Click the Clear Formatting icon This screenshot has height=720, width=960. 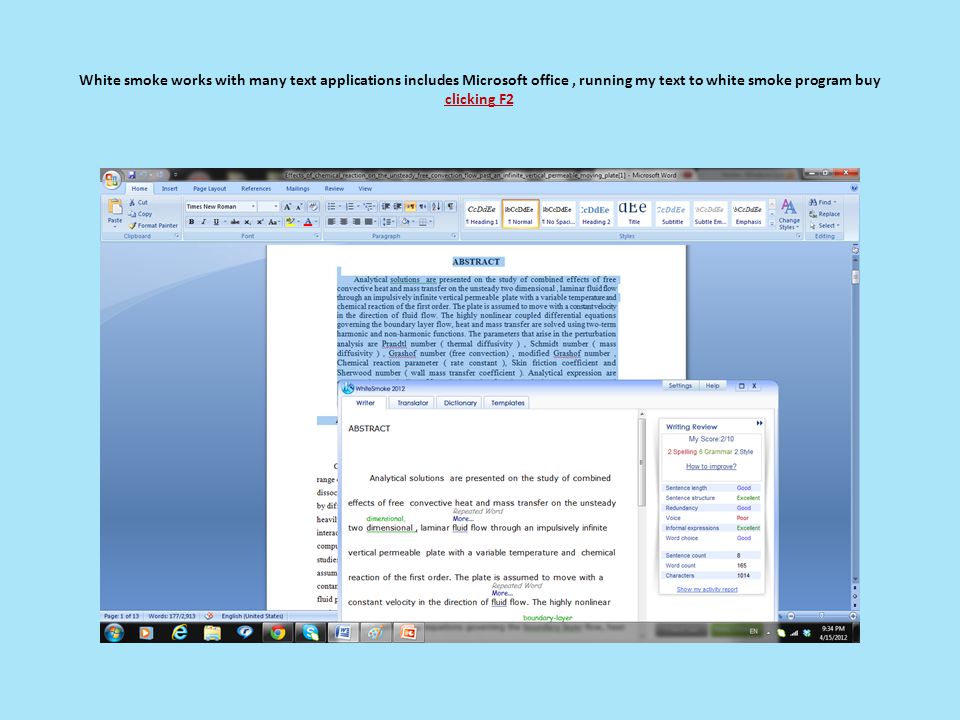coord(313,207)
